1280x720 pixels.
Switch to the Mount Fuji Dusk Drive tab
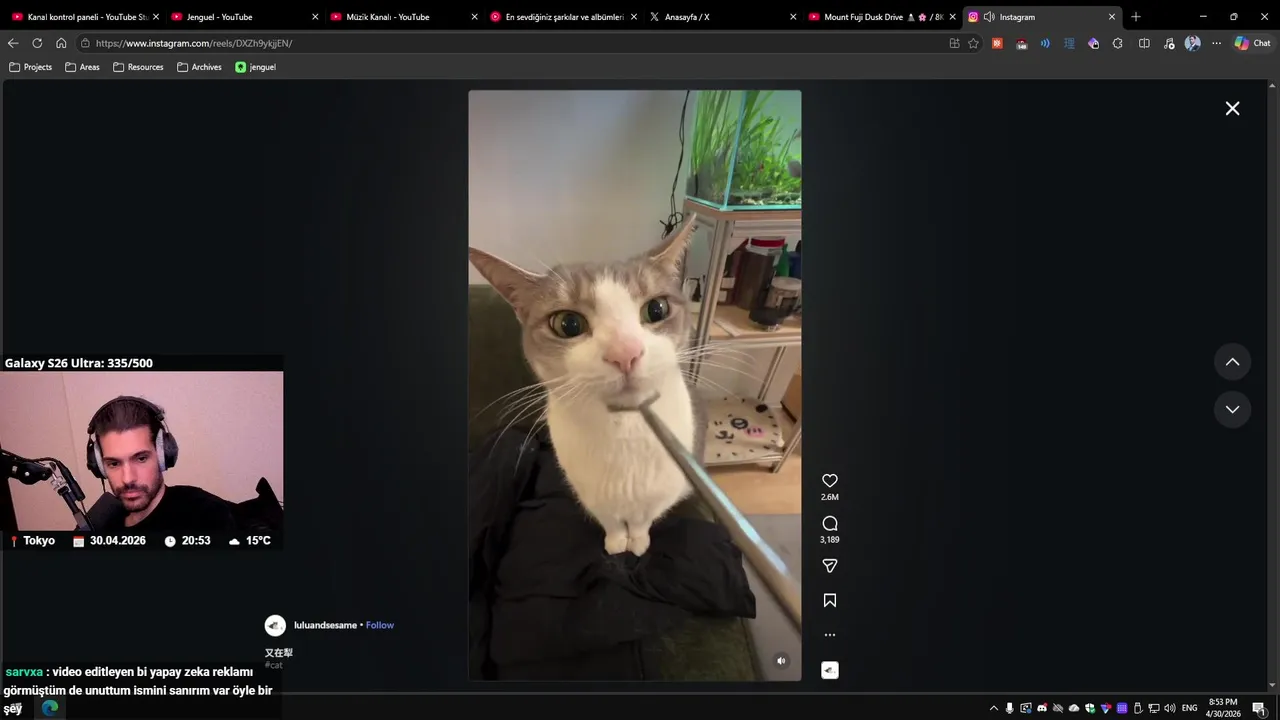880,17
